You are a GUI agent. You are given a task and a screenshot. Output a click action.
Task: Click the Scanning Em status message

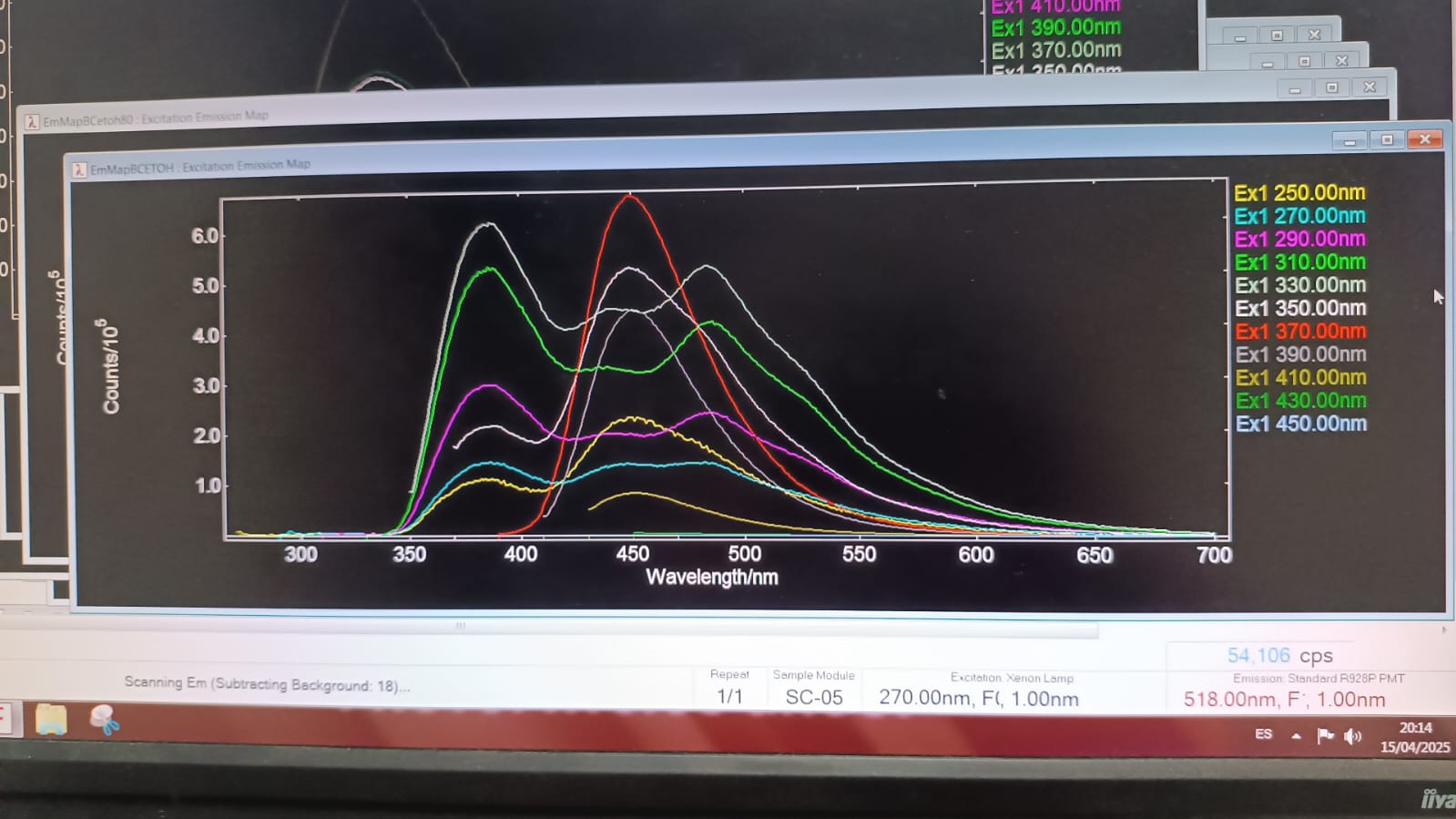pyautogui.click(x=267, y=683)
